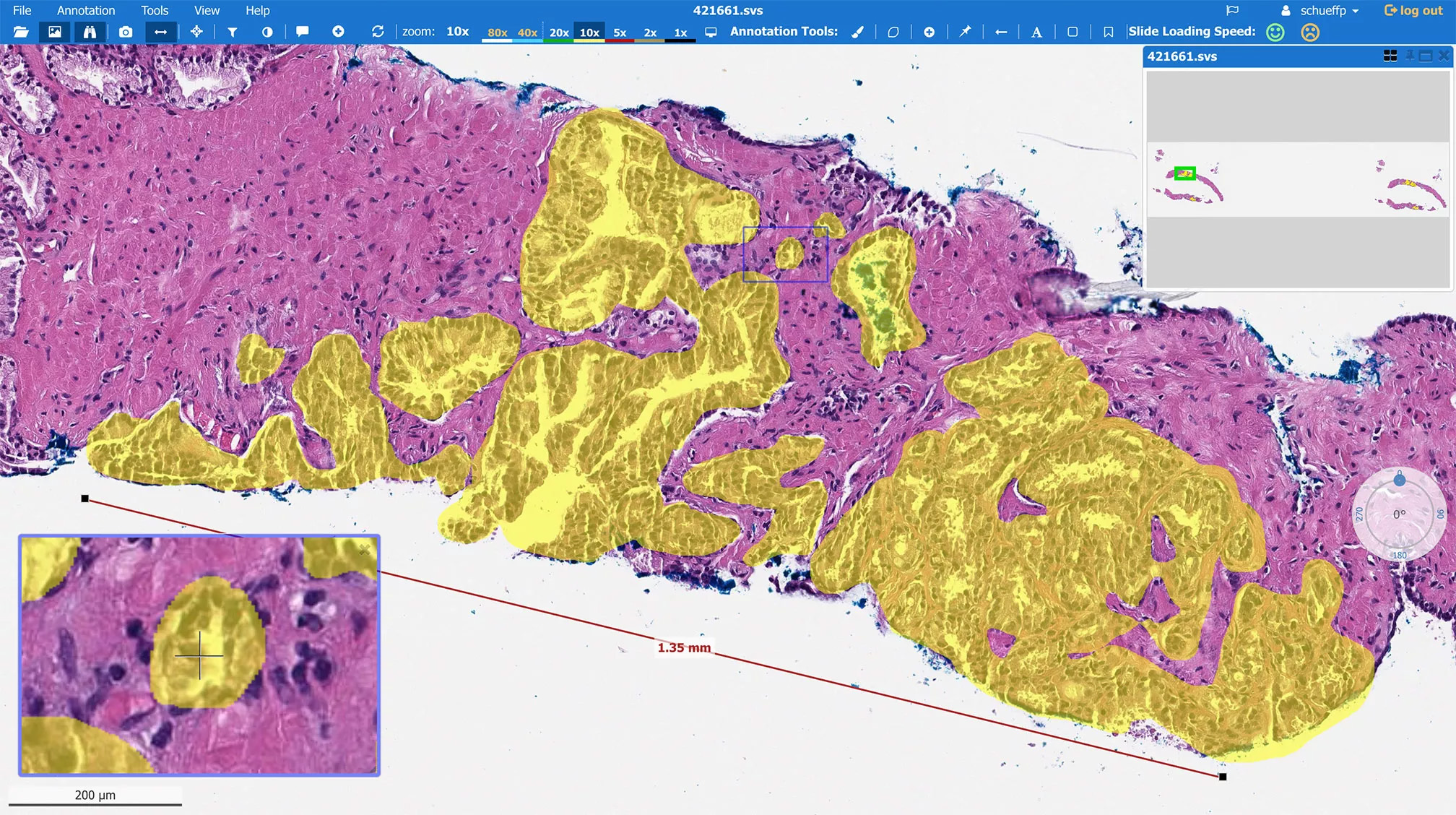Select the binoculars magnifier tool

[90, 32]
